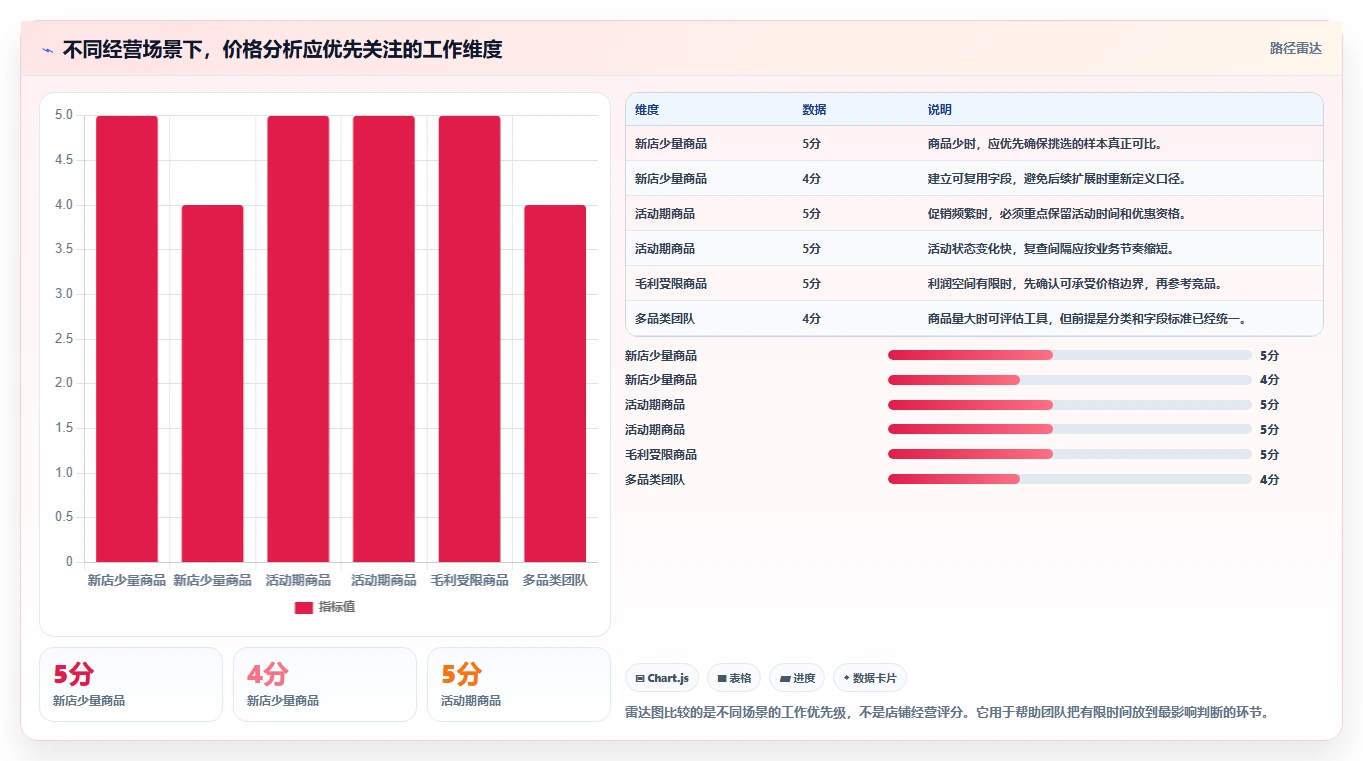Open the red 5分 新店少量商品 card

131,684
